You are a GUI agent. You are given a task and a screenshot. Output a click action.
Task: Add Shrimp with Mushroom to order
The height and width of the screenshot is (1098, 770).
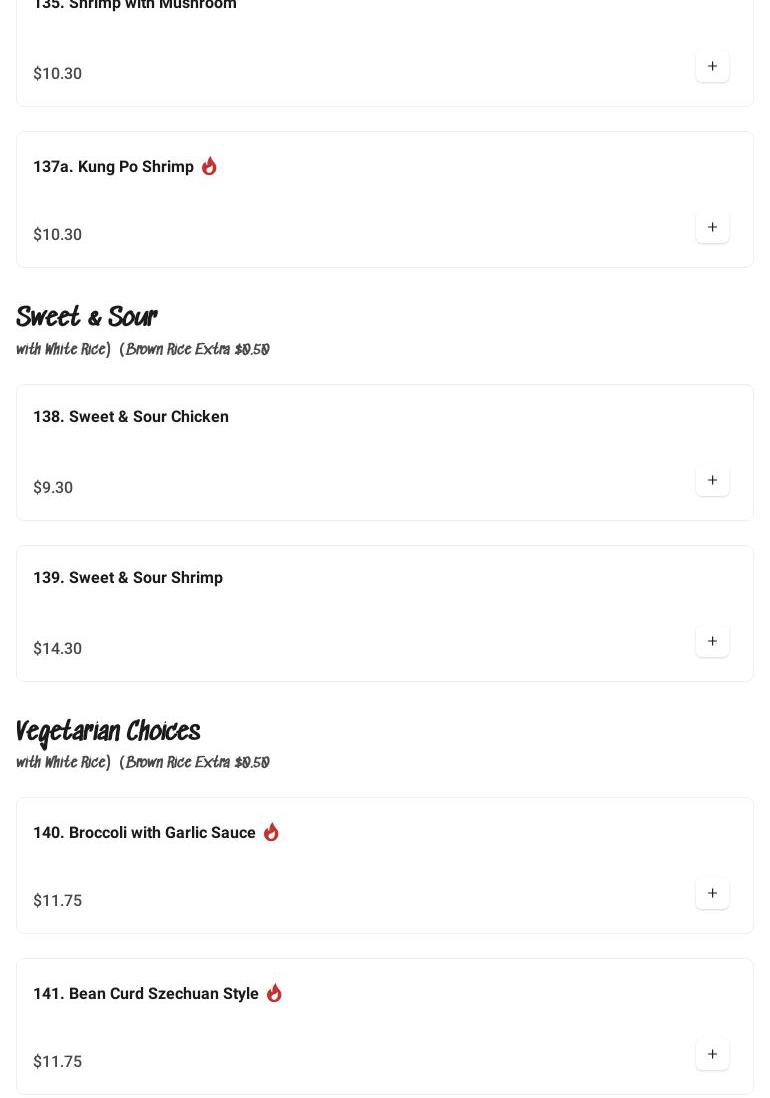click(x=712, y=67)
